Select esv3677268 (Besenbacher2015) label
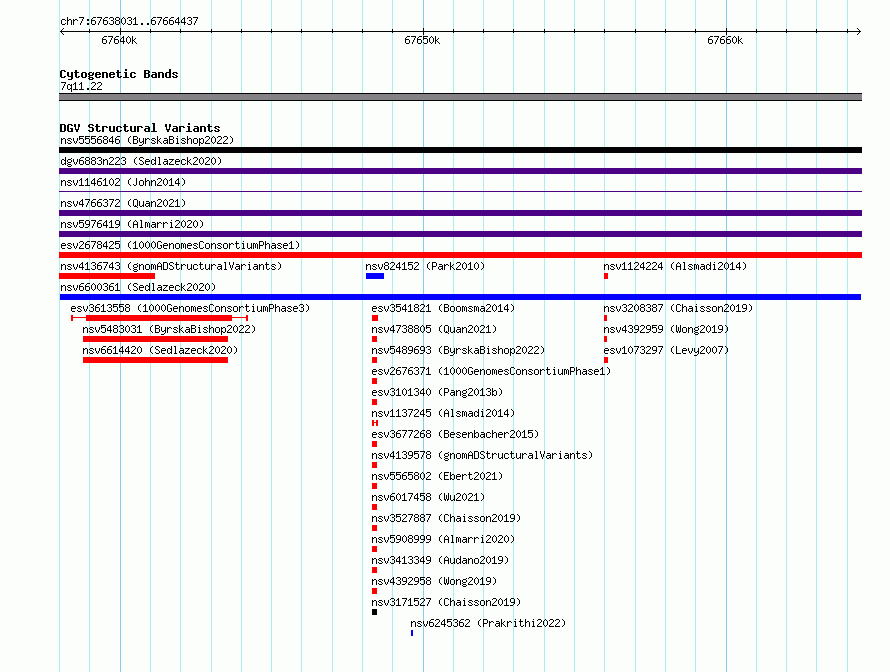 point(455,434)
